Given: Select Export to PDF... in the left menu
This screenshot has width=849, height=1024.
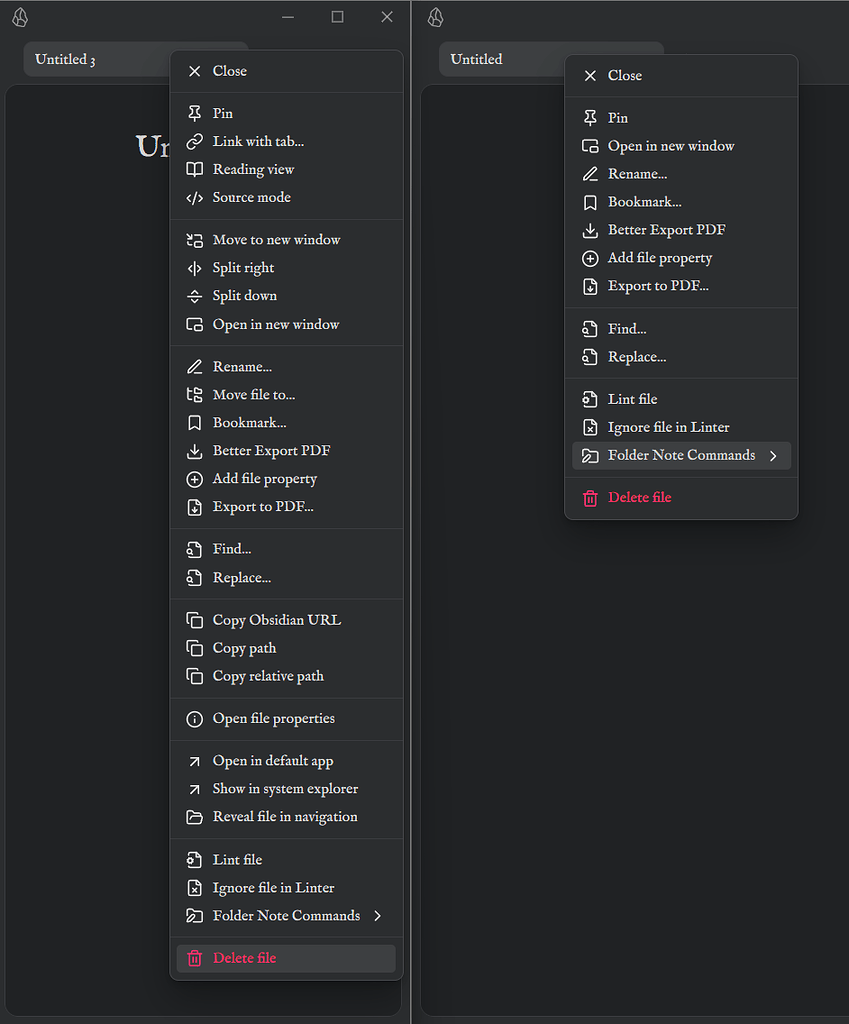Looking at the screenshot, I should [x=286, y=507].
